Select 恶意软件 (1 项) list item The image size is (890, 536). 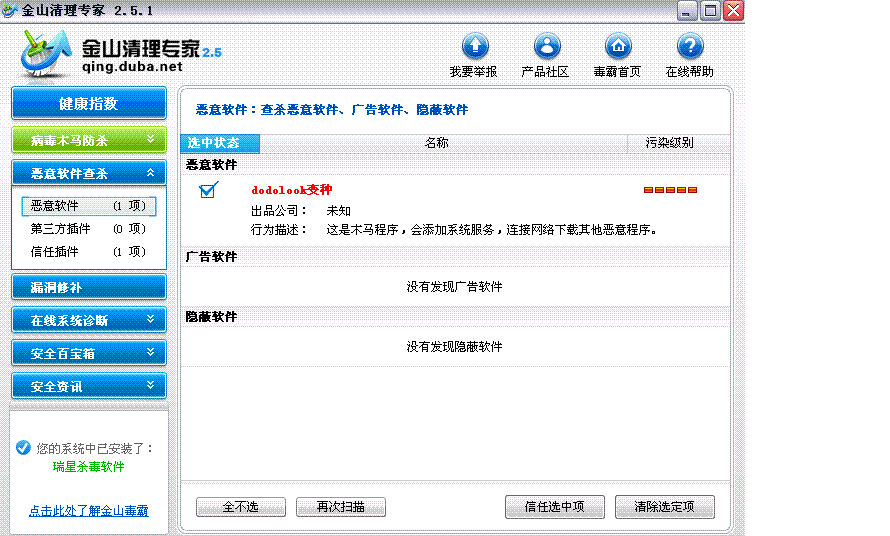(89, 206)
